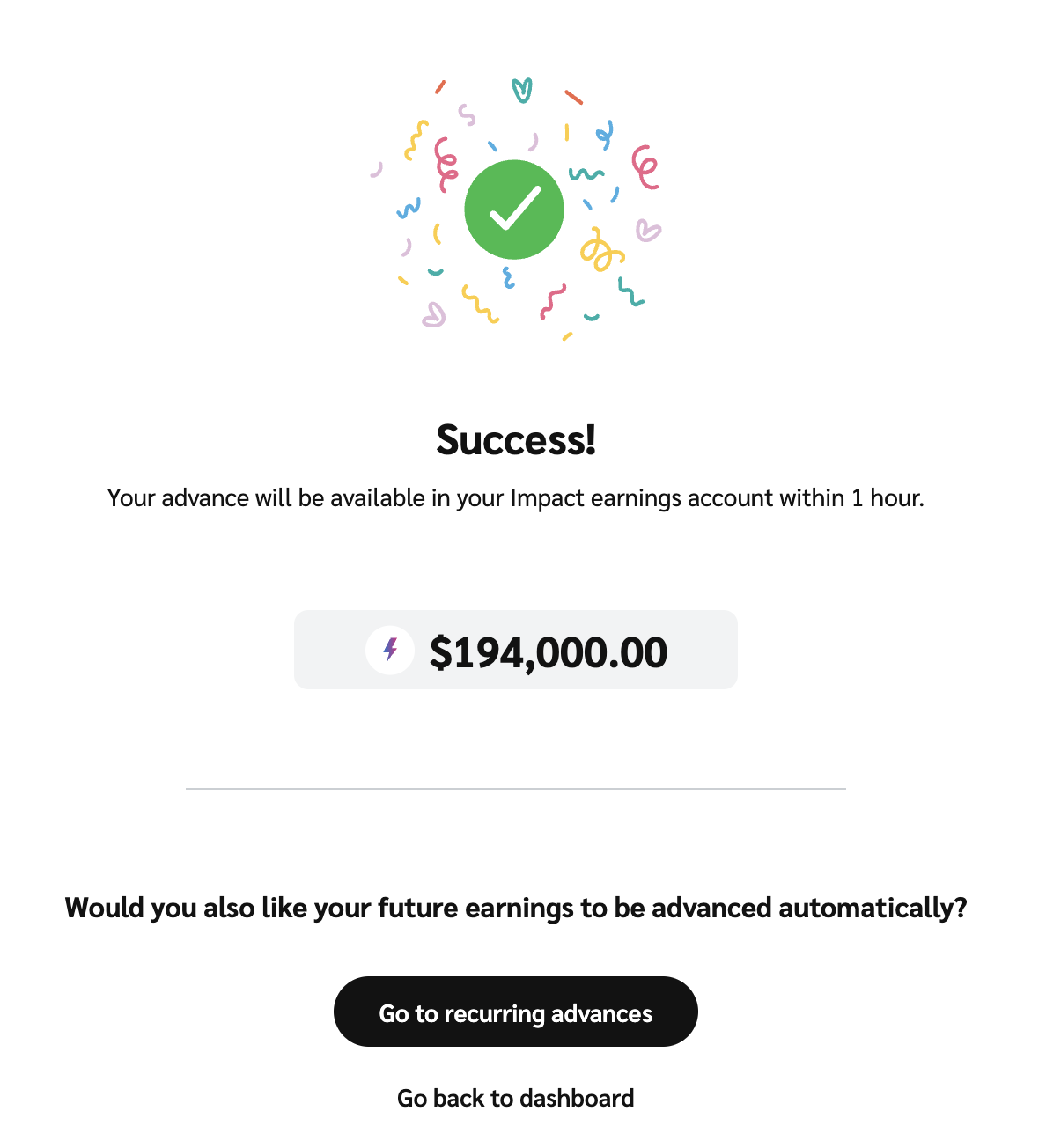
Task: Click the yellow squiggle confetti at upper left
Action: pos(416,141)
